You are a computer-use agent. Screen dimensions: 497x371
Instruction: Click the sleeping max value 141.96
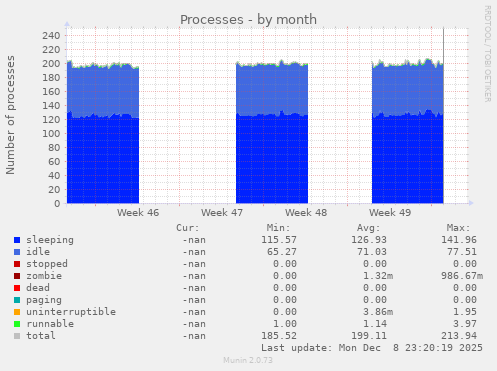click(x=459, y=240)
